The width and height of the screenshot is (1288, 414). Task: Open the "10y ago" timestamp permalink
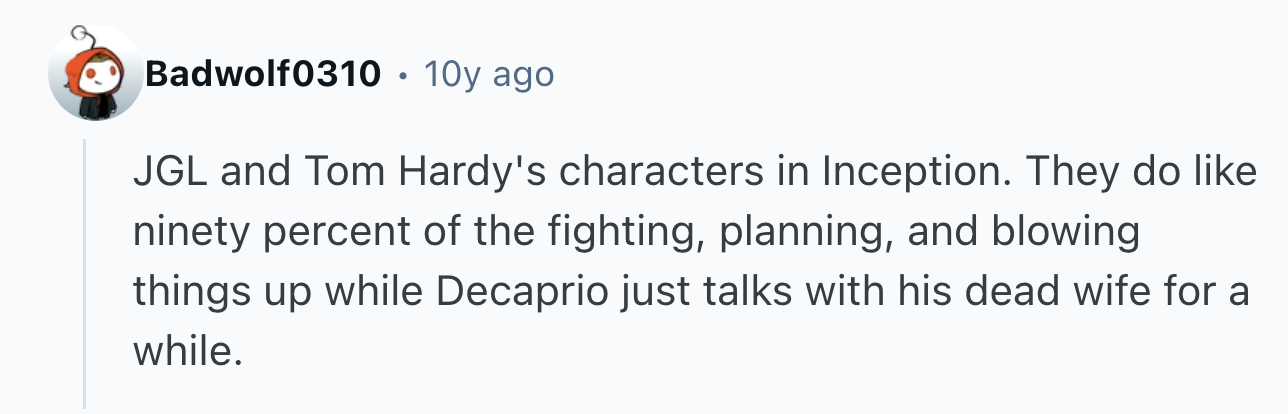[488, 74]
